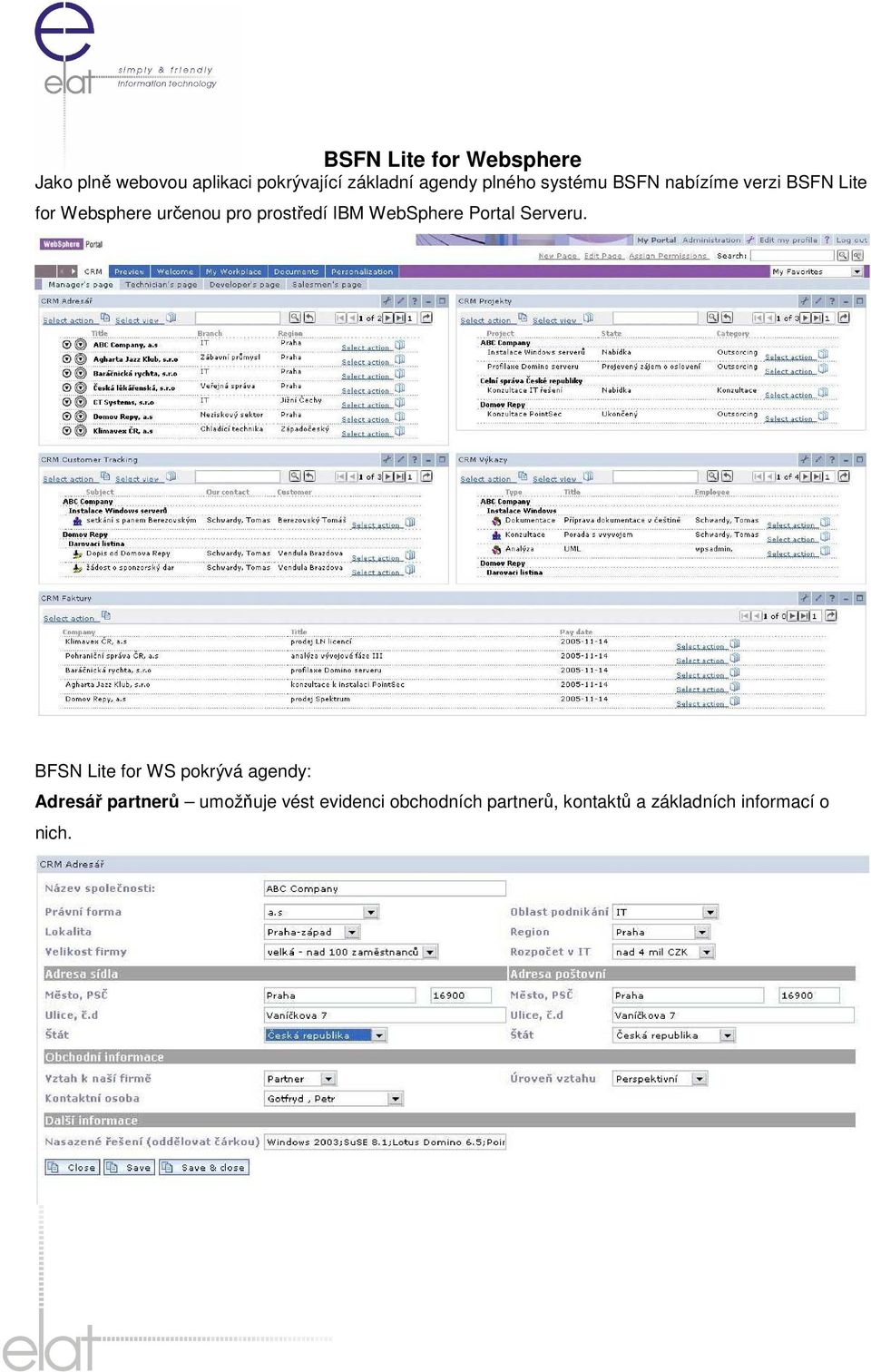Book icon beside ABC Company, a.s row
This screenshot has height=1372, width=871.
point(399,345)
